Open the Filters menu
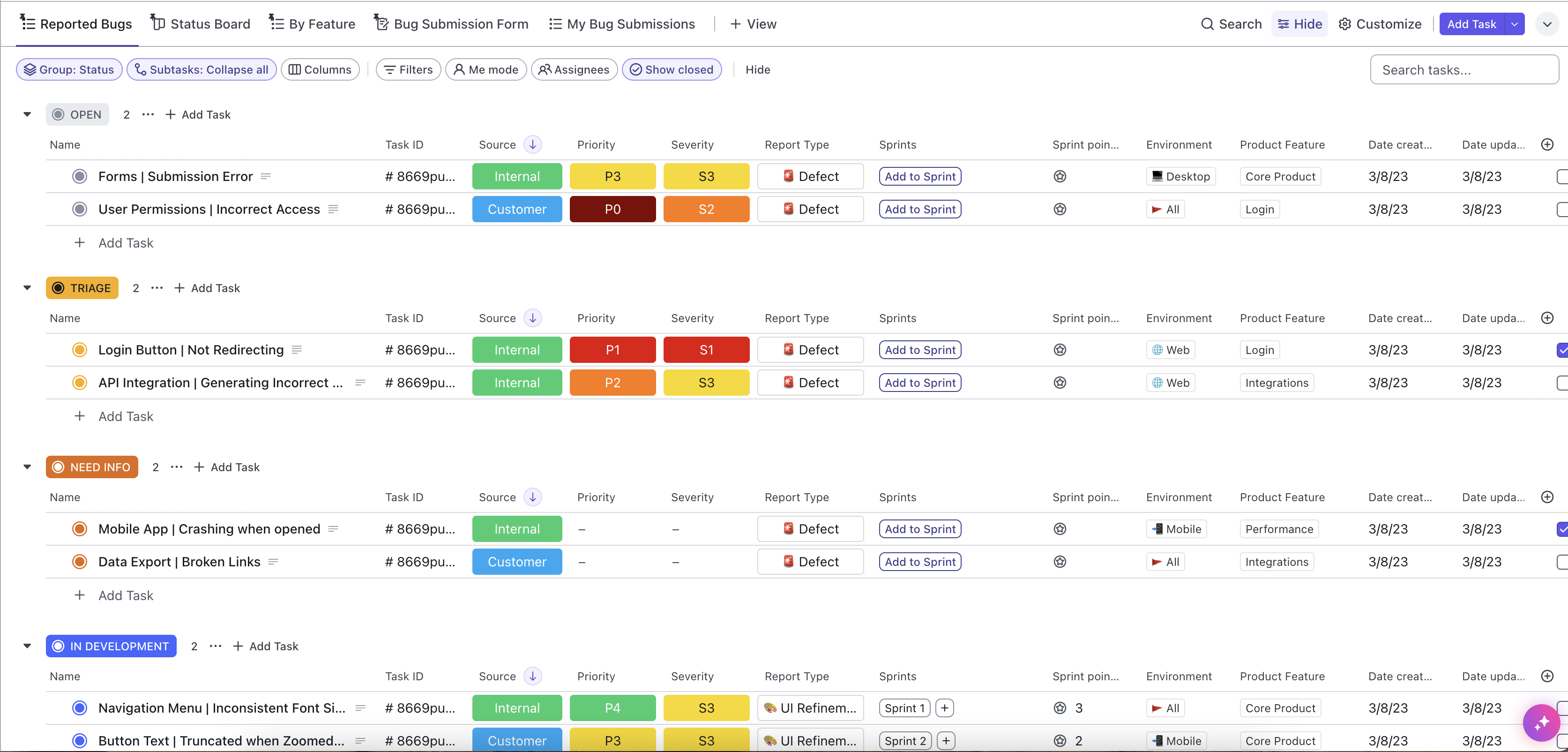Viewport: 1568px width, 752px height. [x=407, y=70]
